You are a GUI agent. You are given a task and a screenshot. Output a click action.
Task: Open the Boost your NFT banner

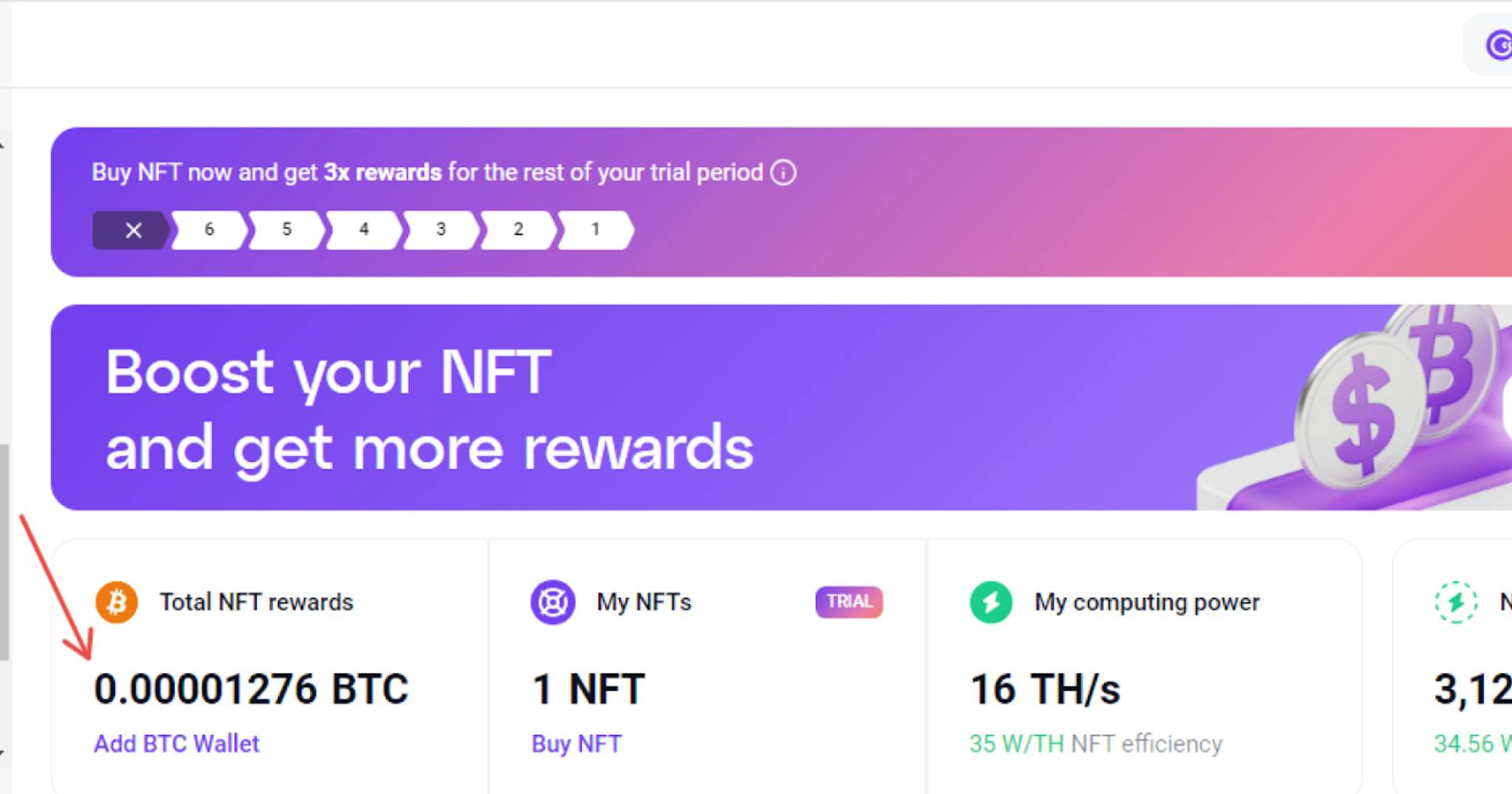[551, 407]
